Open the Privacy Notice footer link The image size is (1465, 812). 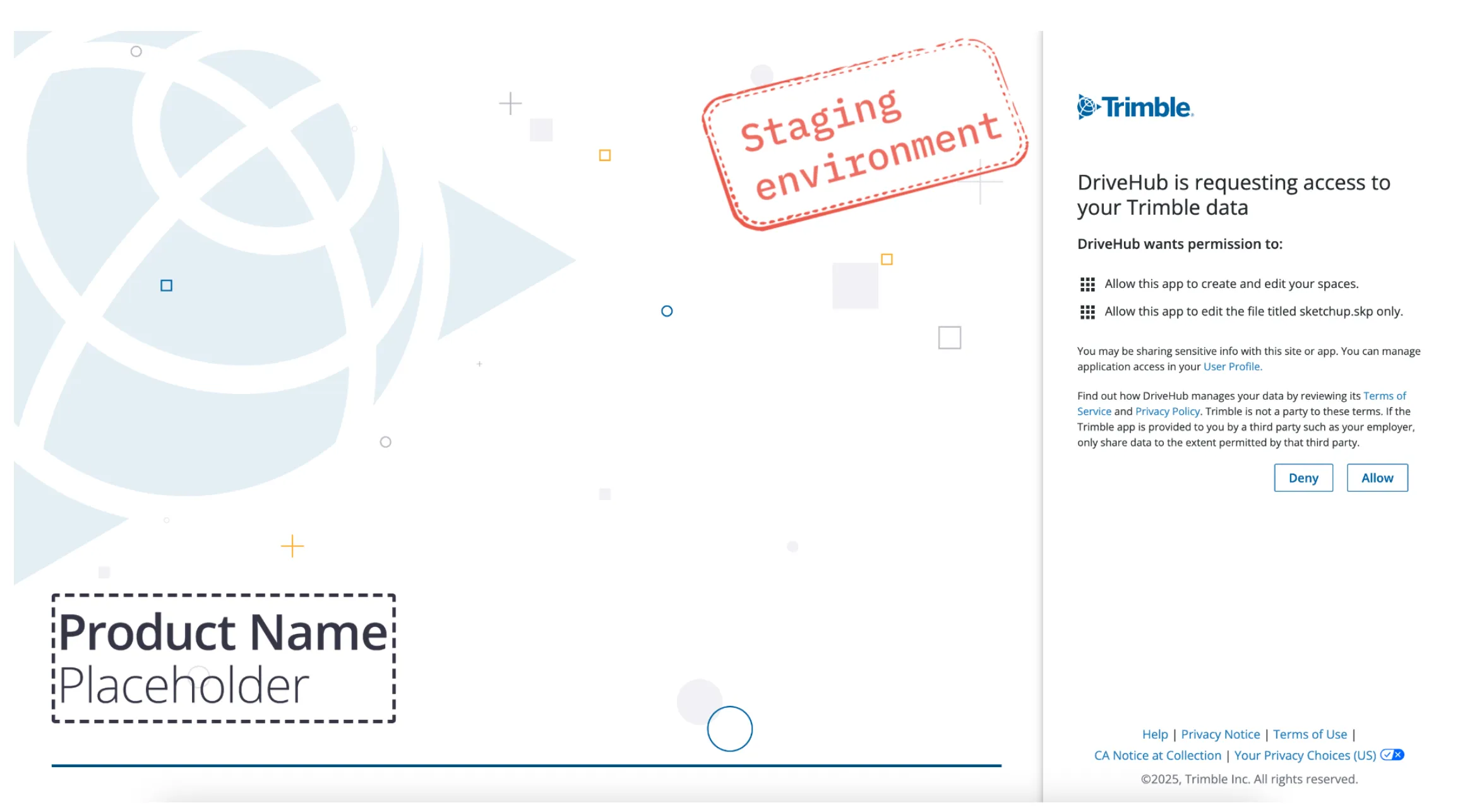tap(1221, 734)
